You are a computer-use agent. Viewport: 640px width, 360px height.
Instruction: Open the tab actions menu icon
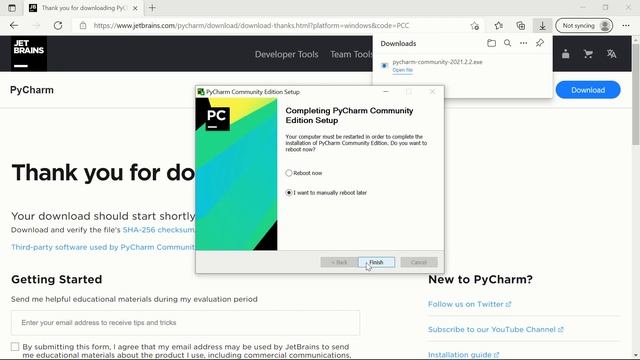[12, 8]
